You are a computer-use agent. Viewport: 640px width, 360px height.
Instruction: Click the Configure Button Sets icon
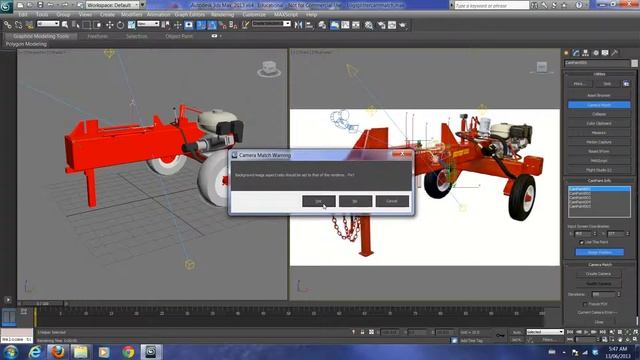[626, 84]
